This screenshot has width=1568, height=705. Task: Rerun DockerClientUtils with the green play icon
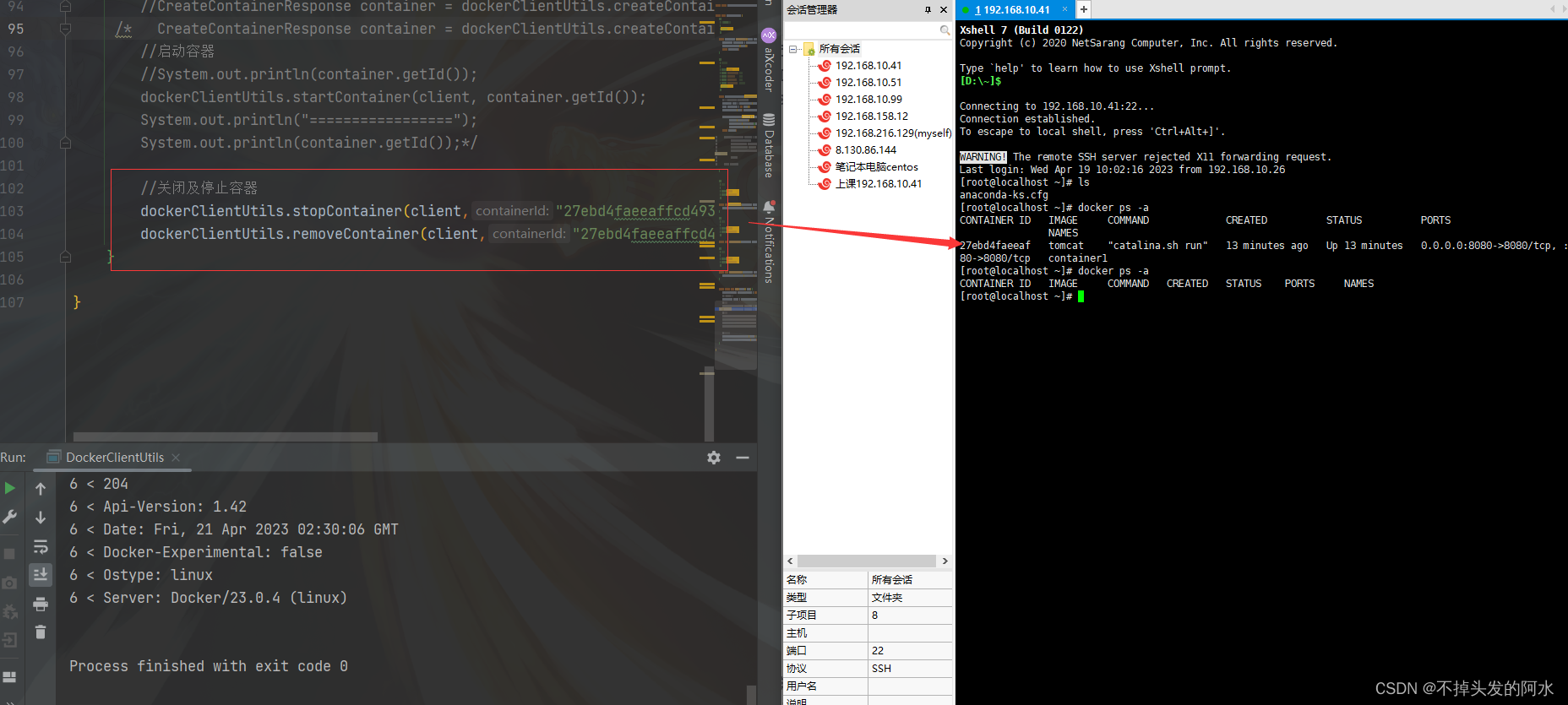(10, 488)
